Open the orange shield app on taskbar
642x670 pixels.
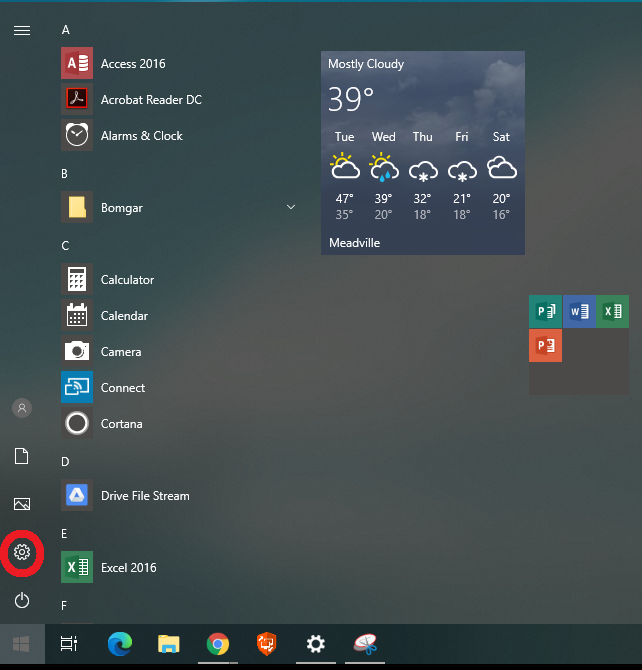tap(267, 644)
